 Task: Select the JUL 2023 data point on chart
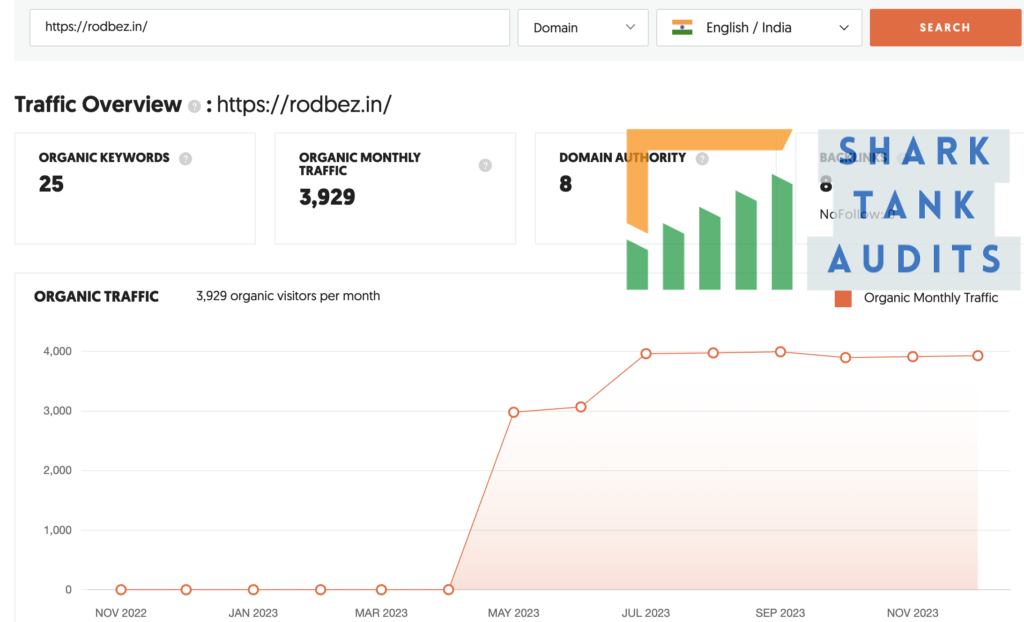pos(646,353)
